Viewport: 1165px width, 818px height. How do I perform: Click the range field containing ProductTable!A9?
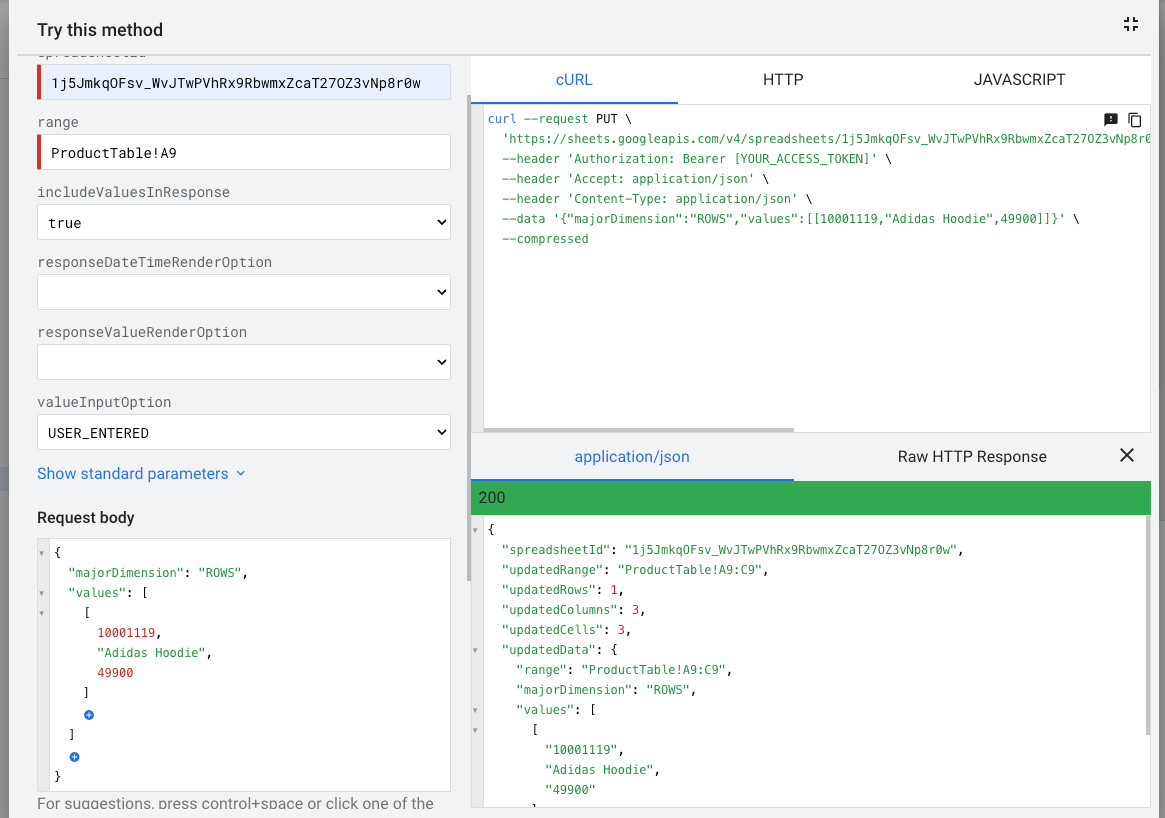244,152
